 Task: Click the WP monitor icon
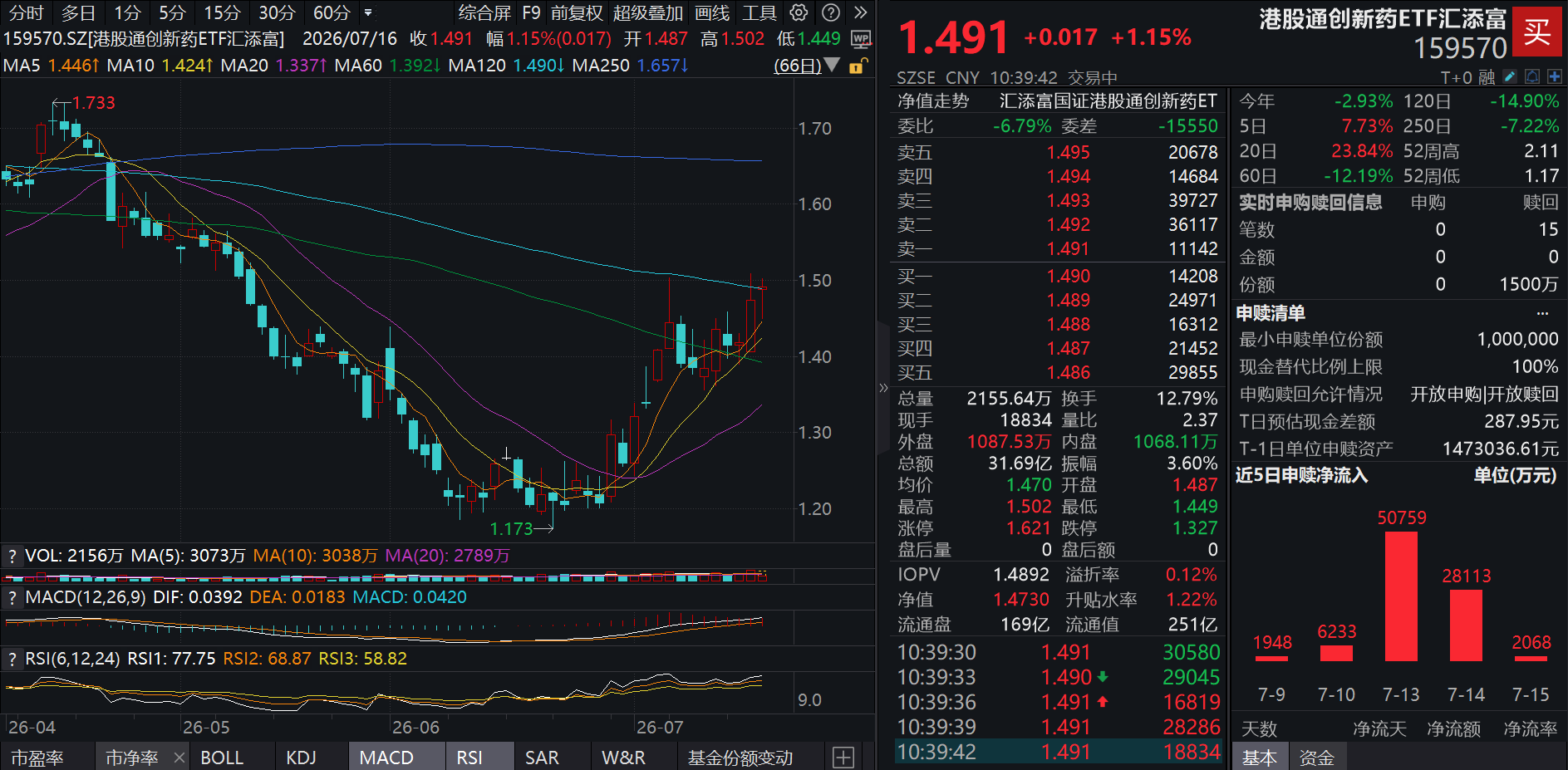coord(862,39)
